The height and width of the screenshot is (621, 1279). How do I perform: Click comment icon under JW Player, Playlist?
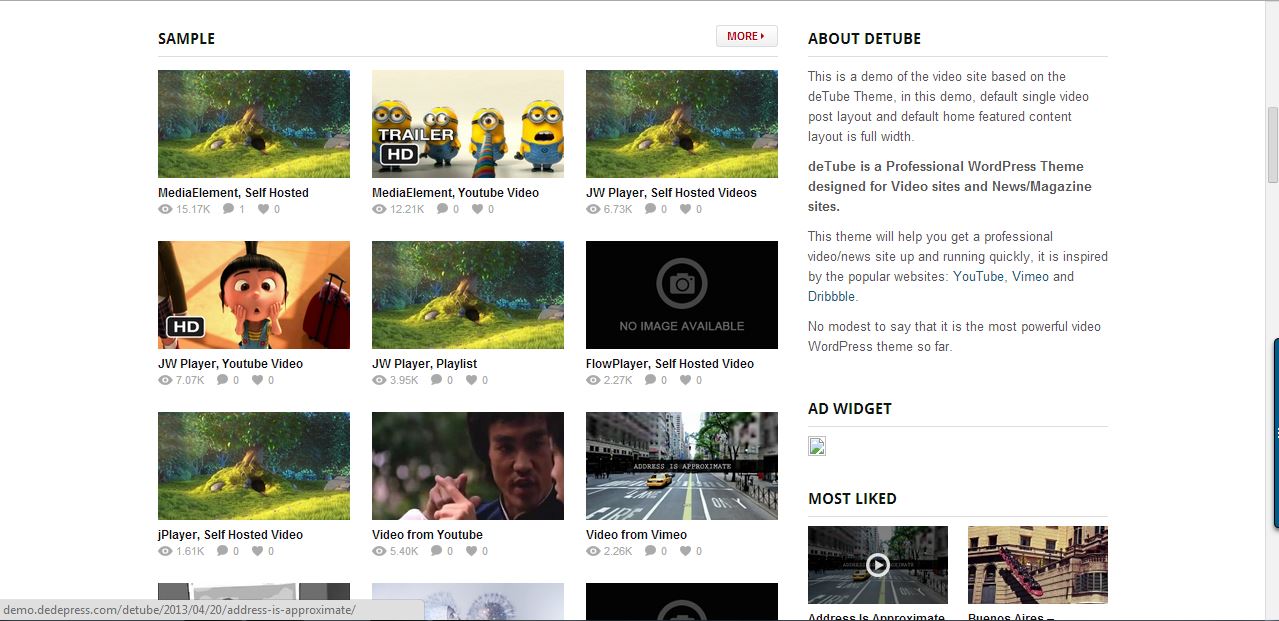click(x=436, y=380)
